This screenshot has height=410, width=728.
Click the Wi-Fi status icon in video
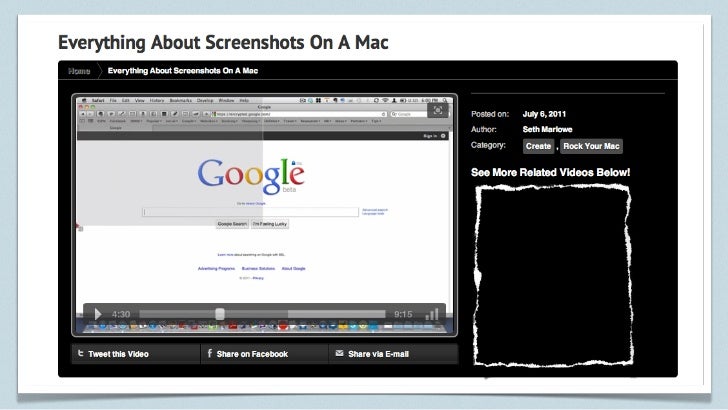[x=385, y=100]
